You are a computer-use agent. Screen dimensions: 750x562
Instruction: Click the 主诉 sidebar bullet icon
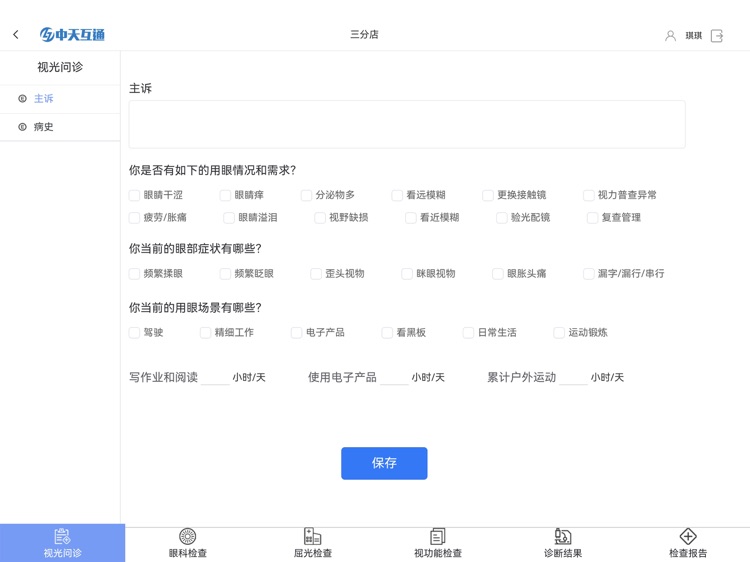click(22, 99)
